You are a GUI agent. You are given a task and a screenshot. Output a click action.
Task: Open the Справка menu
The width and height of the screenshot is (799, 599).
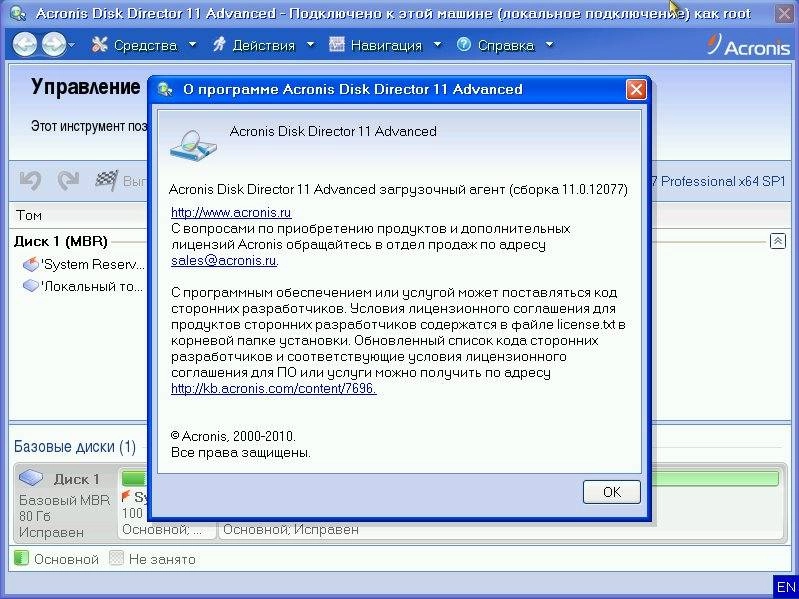[506, 45]
